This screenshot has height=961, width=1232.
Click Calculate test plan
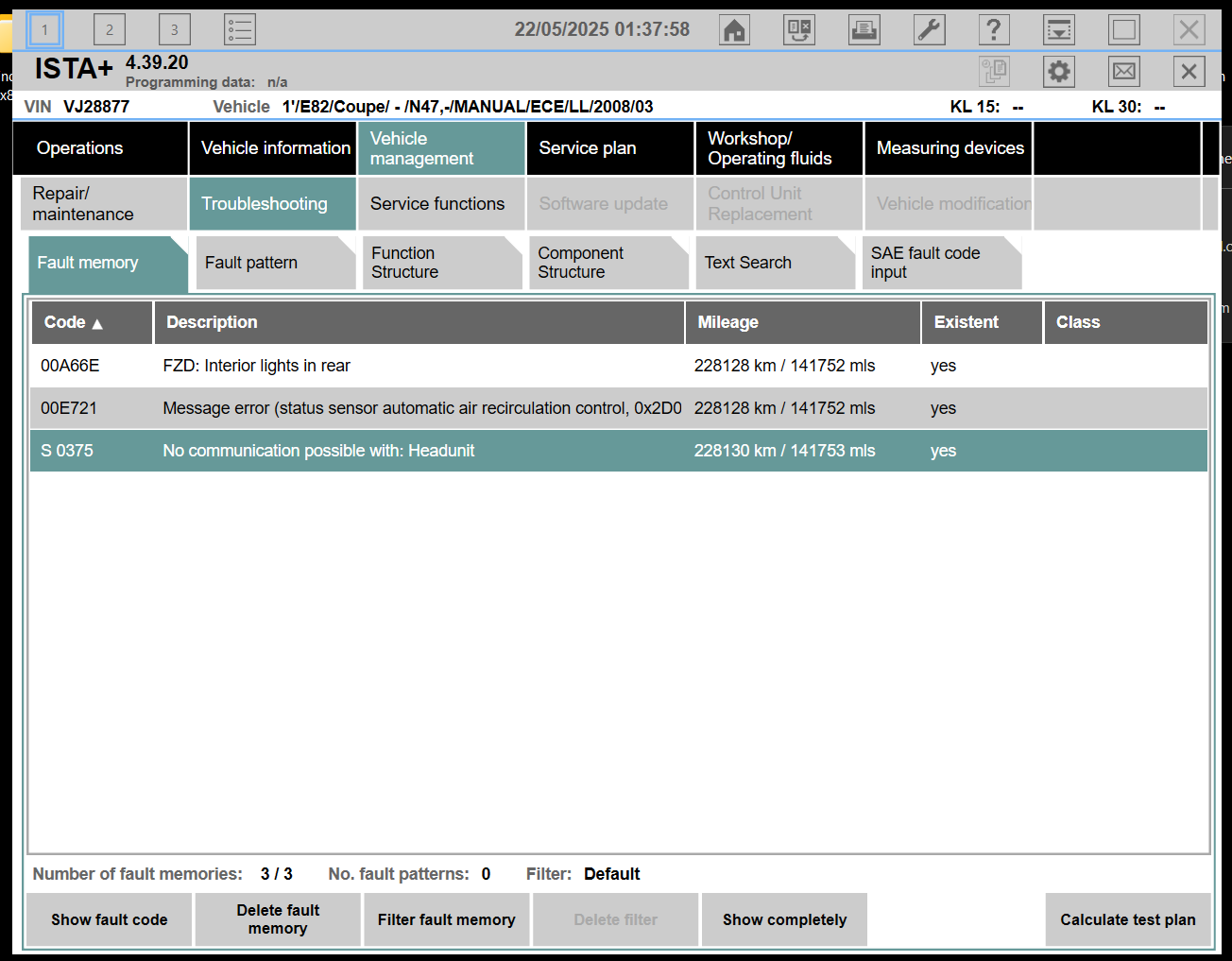[1128, 919]
